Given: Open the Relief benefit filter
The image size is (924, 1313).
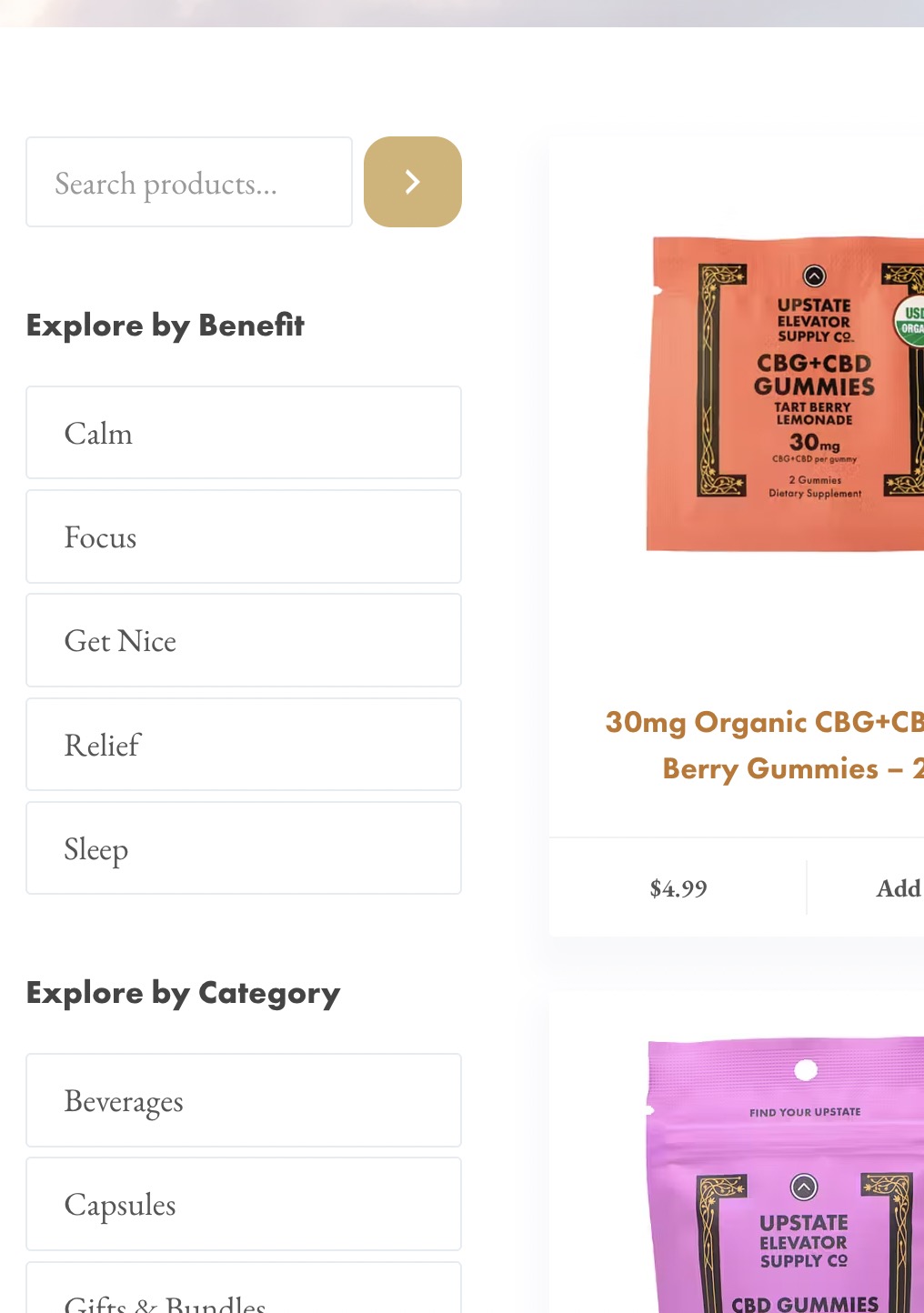Looking at the screenshot, I should (x=244, y=745).
